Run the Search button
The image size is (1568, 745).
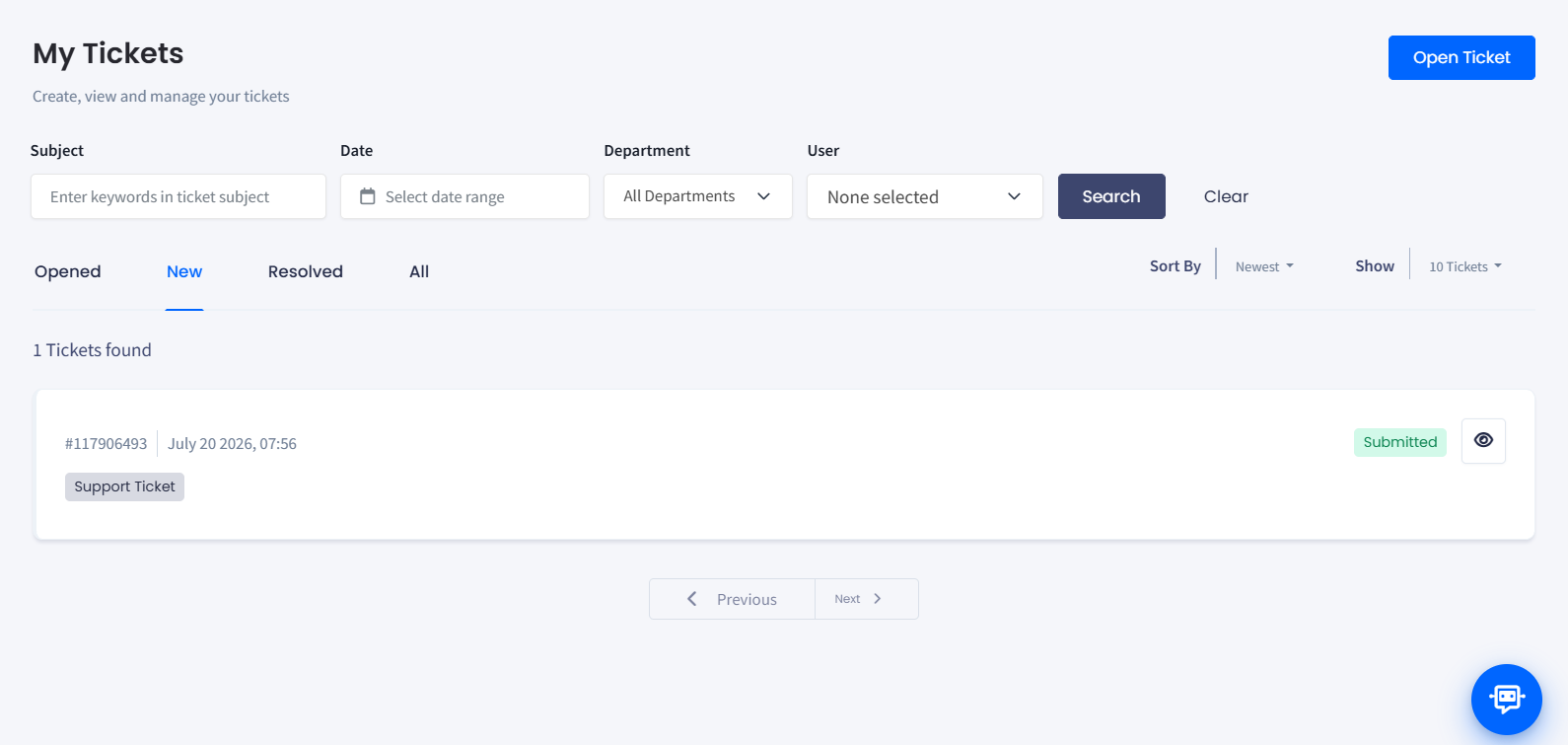[1111, 196]
